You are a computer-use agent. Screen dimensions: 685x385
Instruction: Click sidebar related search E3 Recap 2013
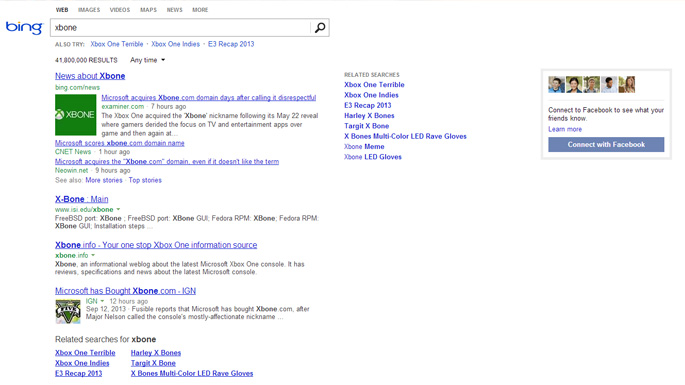[368, 105]
